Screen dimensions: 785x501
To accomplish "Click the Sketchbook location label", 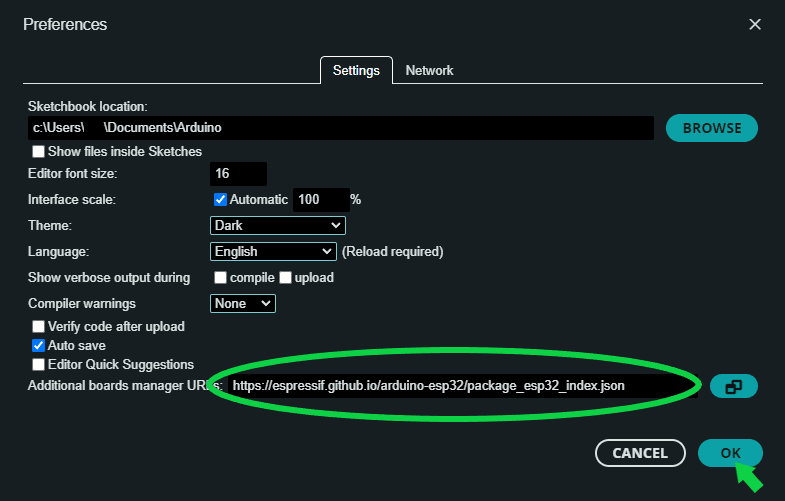I will 88,107.
